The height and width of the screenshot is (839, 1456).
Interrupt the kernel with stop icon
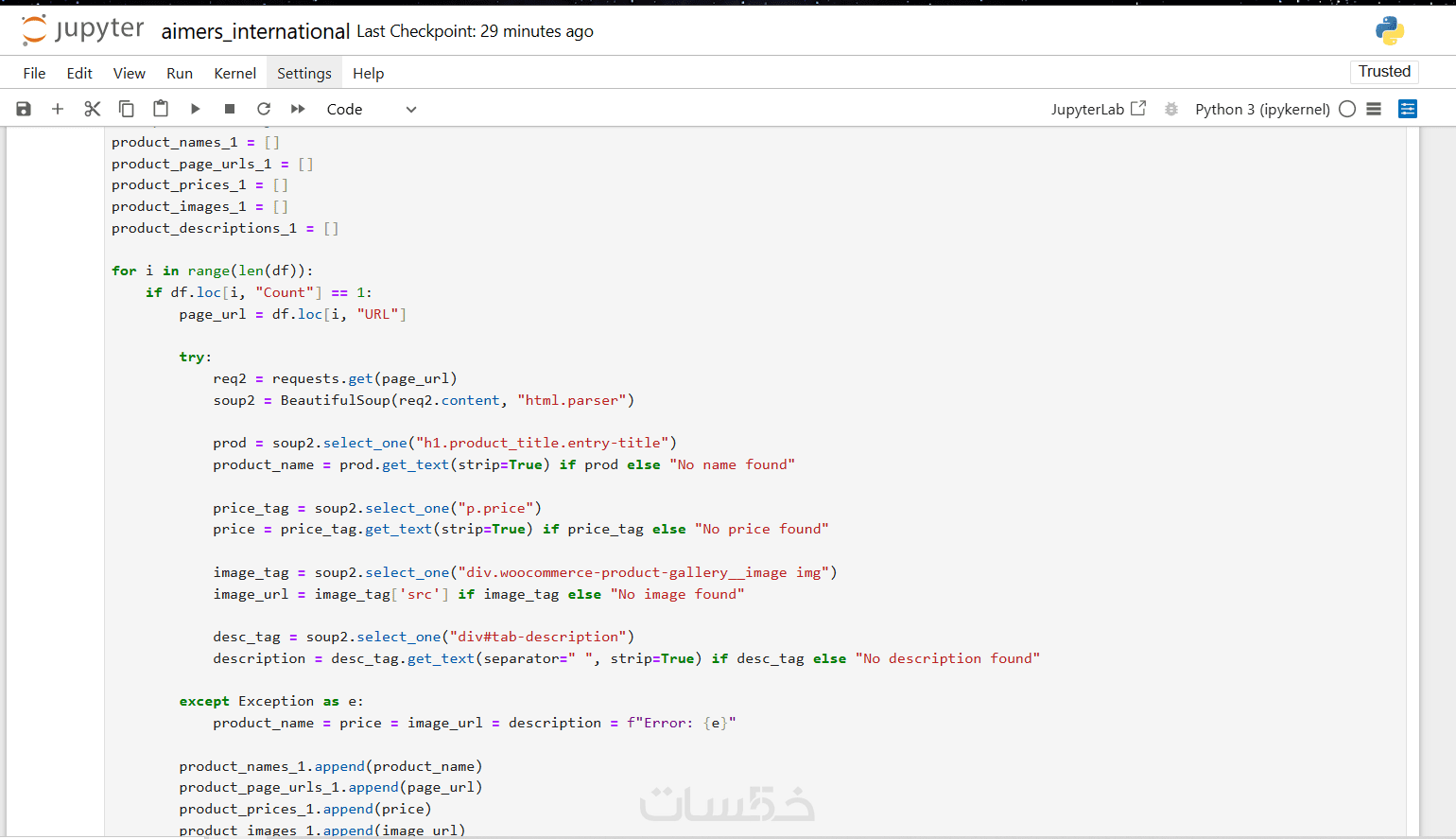(x=230, y=109)
